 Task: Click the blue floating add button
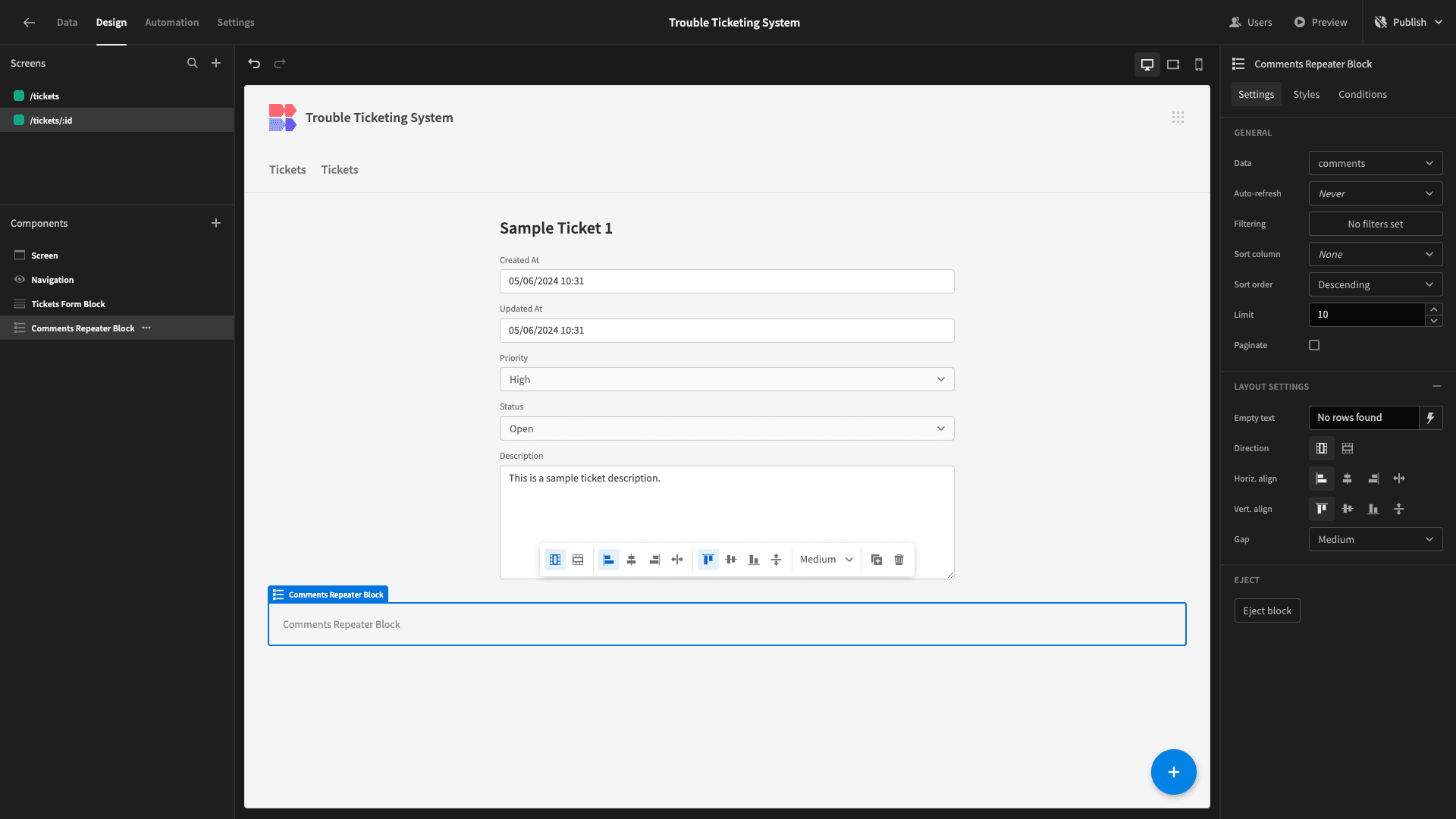click(x=1173, y=772)
